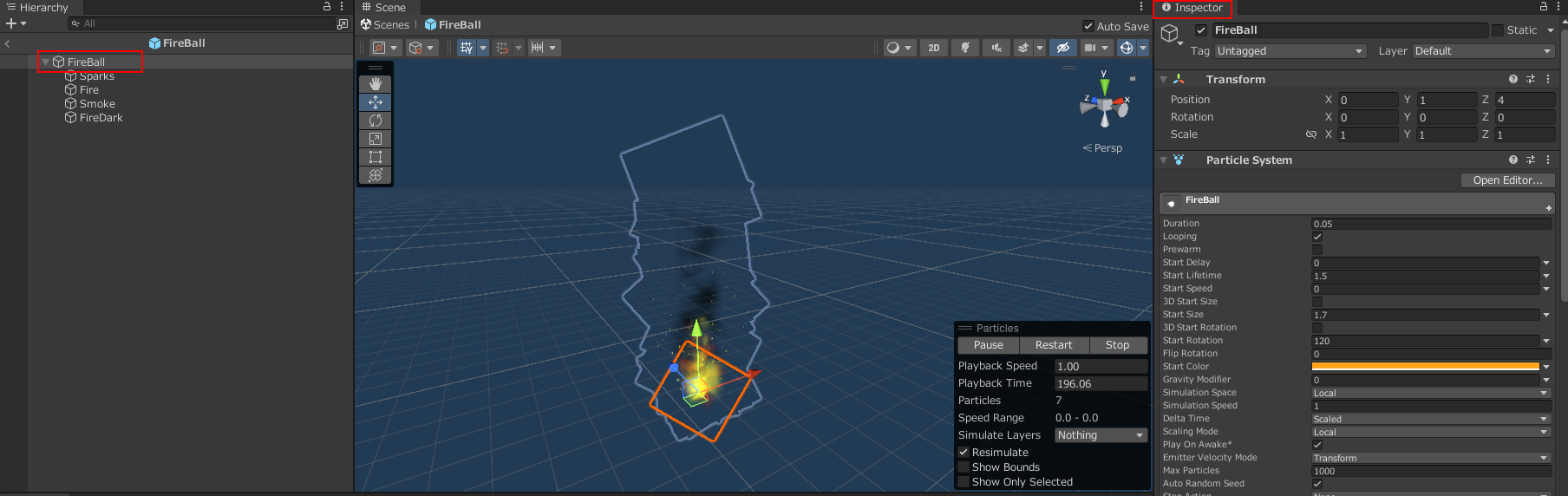The width and height of the screenshot is (1568, 496).
Task: Click the Start Color swatch
Action: coord(1425,367)
